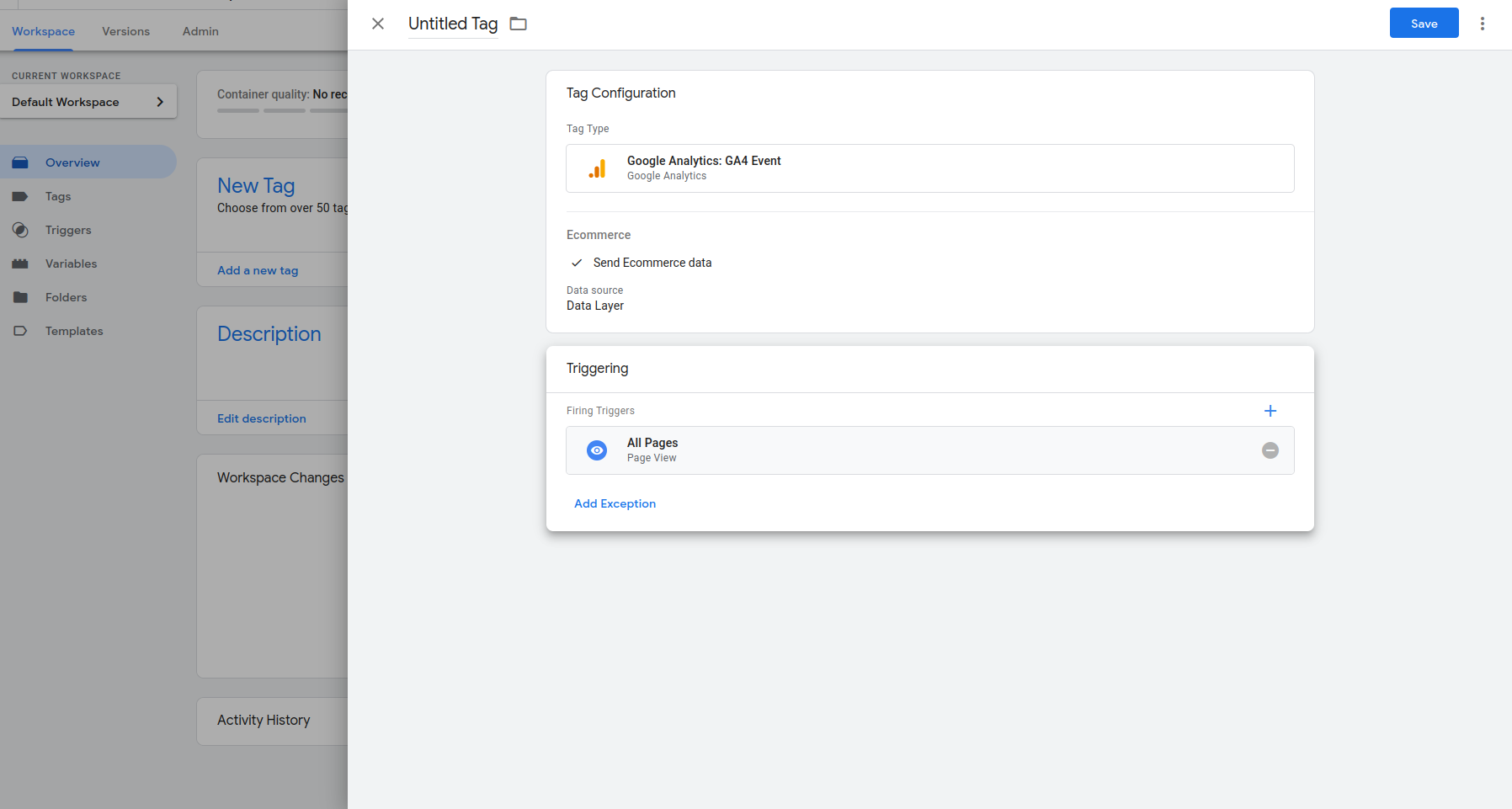Click the Edit description link
The height and width of the screenshot is (809, 1512).
click(x=262, y=418)
